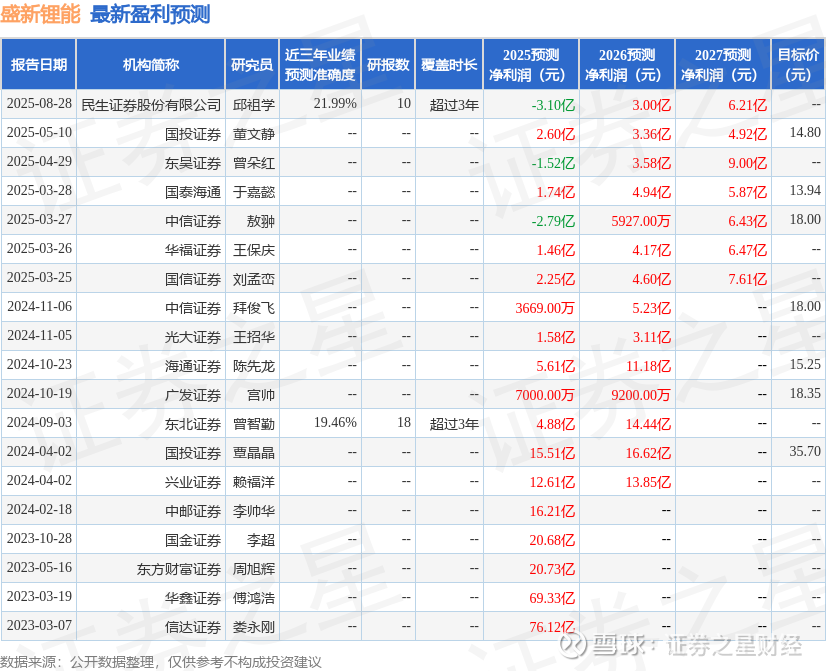Click 2026 profit value 5927.00万
The width and height of the screenshot is (826, 671).
point(641,221)
